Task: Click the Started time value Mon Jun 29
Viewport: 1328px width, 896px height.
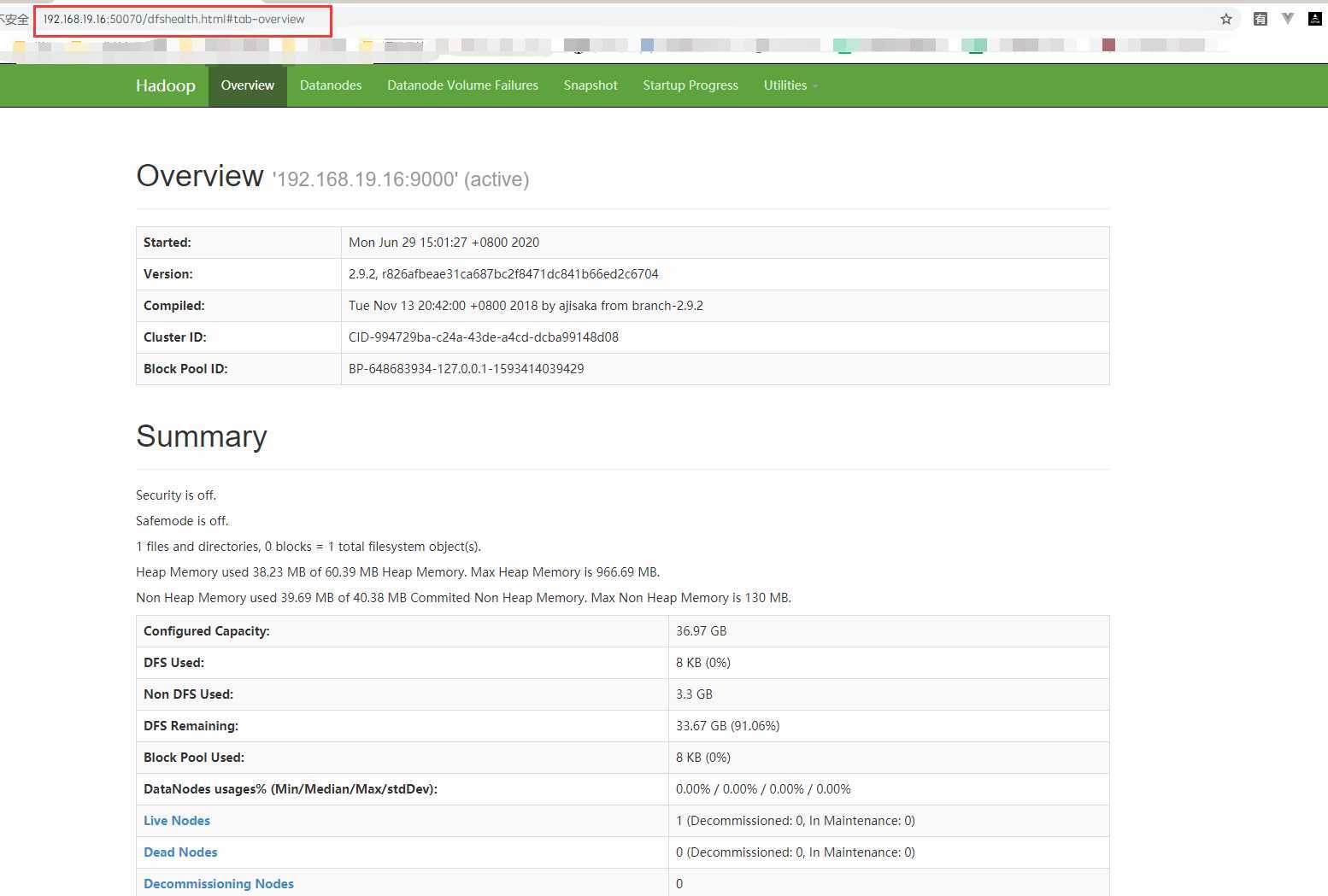Action: 444,243
